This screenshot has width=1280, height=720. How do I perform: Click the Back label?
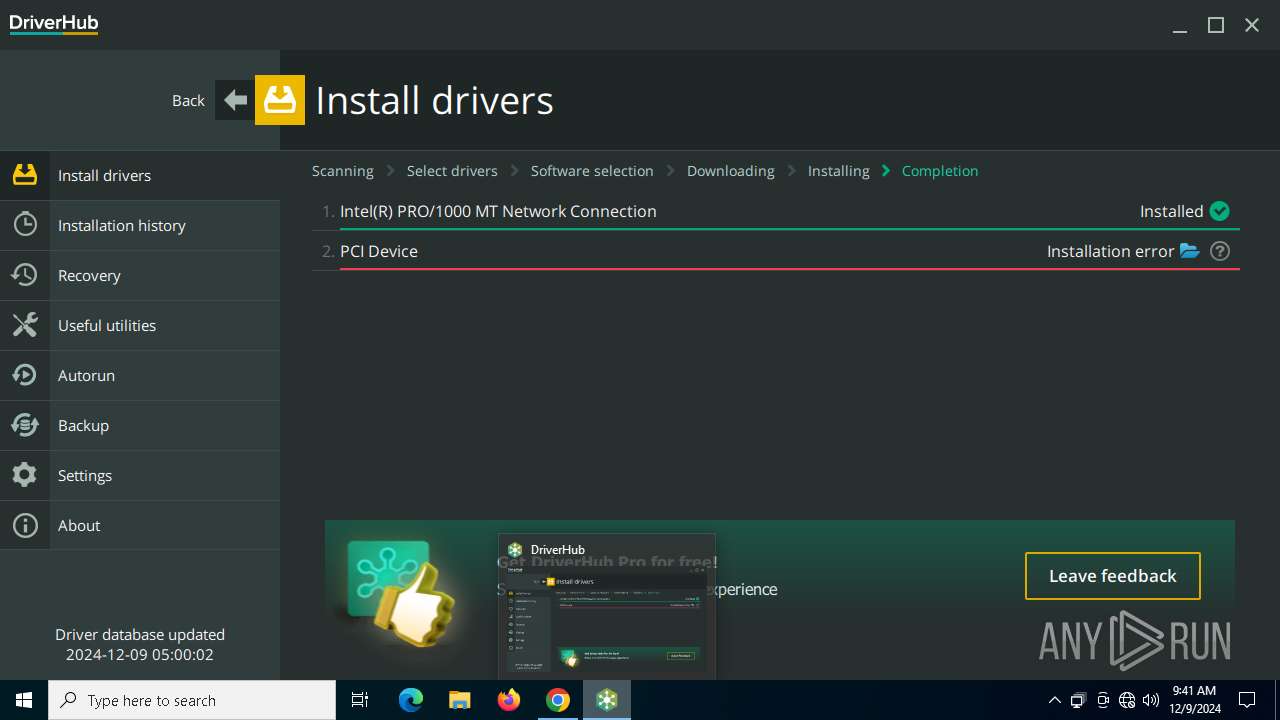tap(188, 100)
